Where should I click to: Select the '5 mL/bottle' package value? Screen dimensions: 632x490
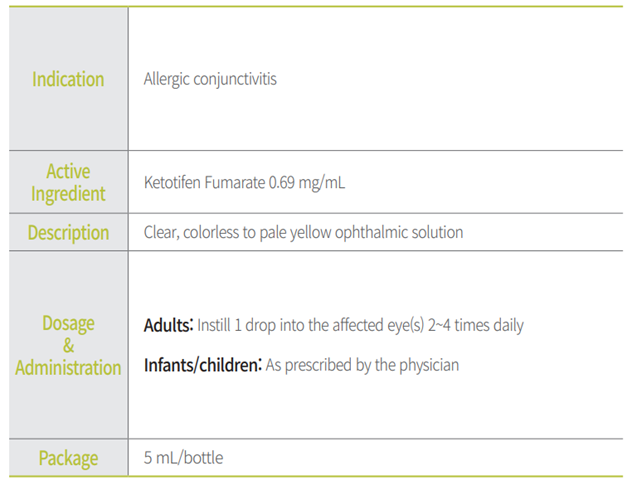pyautogui.click(x=184, y=459)
